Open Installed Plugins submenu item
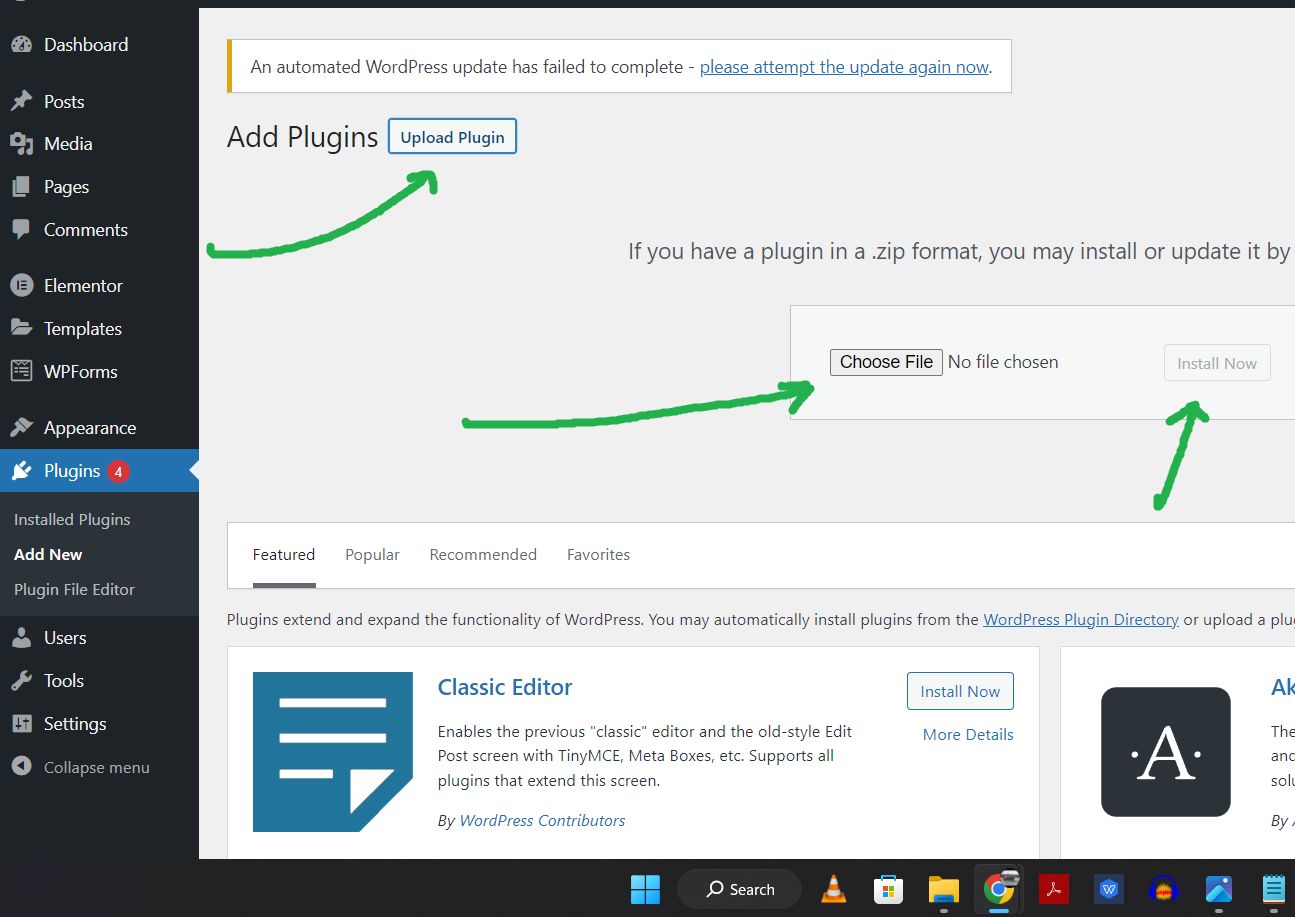Screen dimensions: 1295x917 72,519
